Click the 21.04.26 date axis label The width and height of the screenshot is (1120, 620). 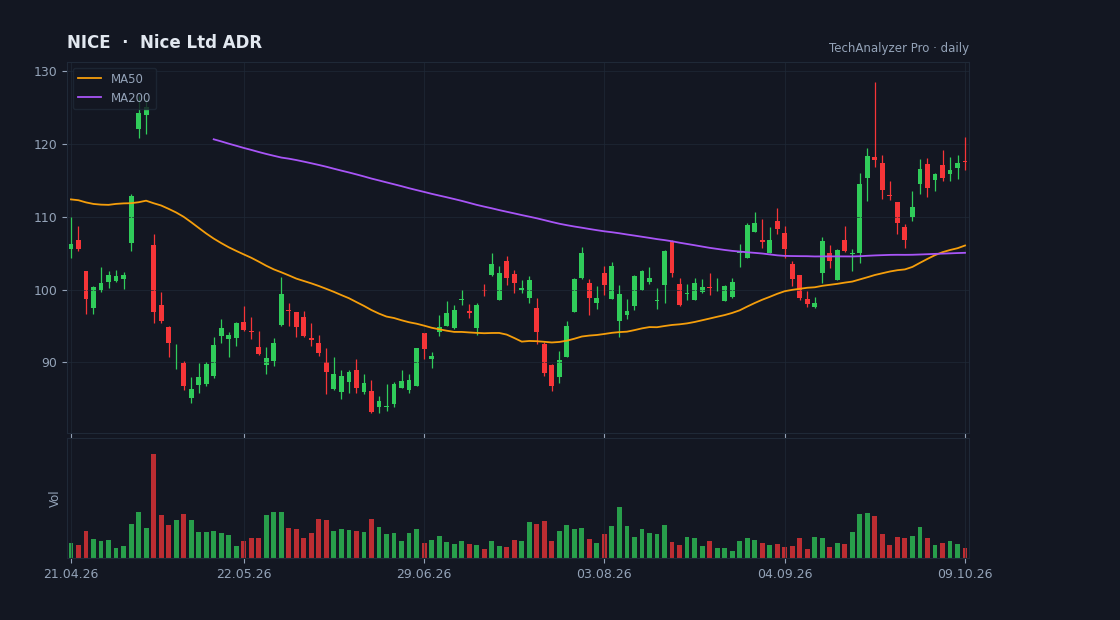(71, 574)
